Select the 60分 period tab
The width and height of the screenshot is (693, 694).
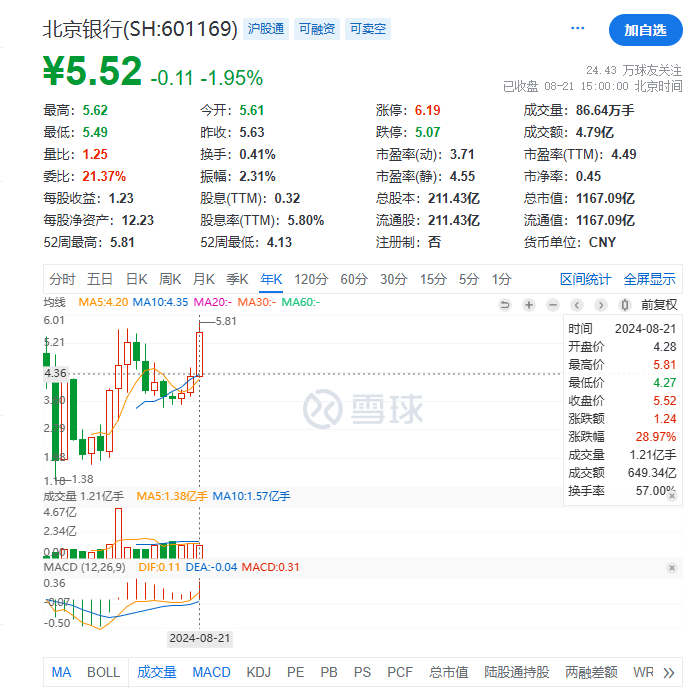click(354, 279)
